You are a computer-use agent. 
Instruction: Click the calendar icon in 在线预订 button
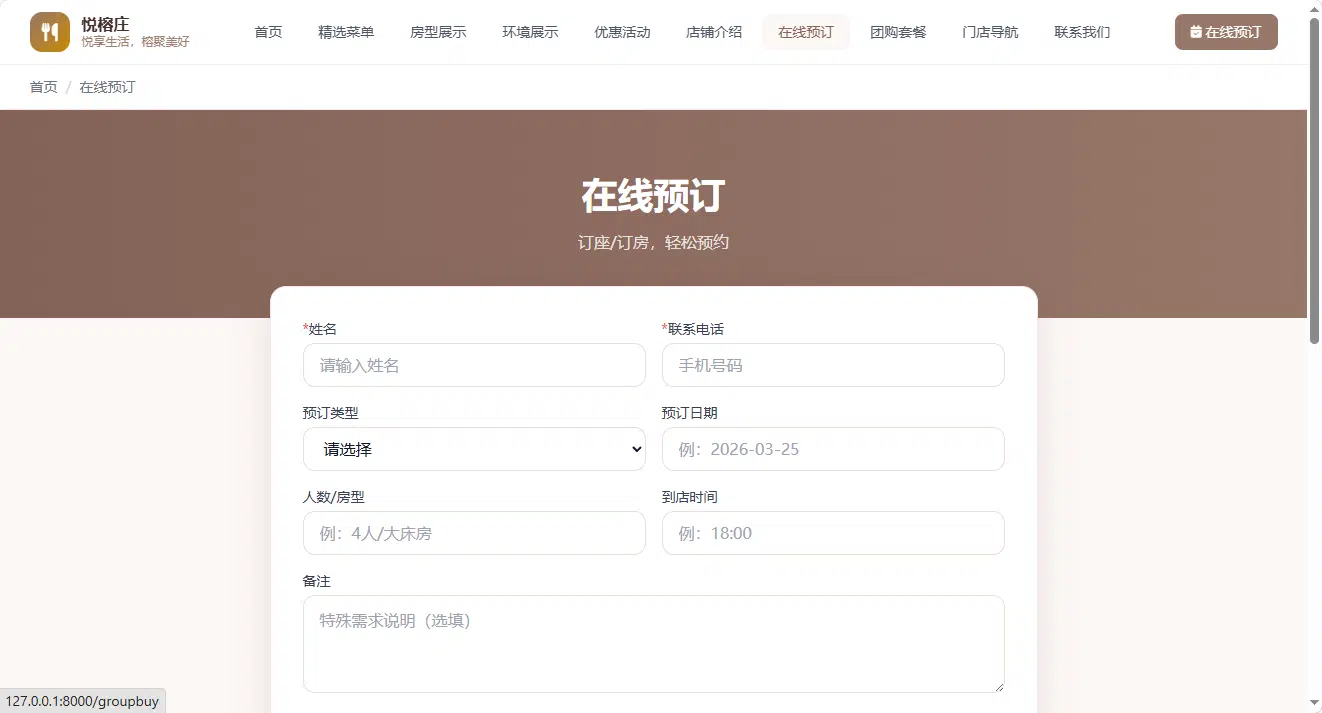pos(1196,32)
